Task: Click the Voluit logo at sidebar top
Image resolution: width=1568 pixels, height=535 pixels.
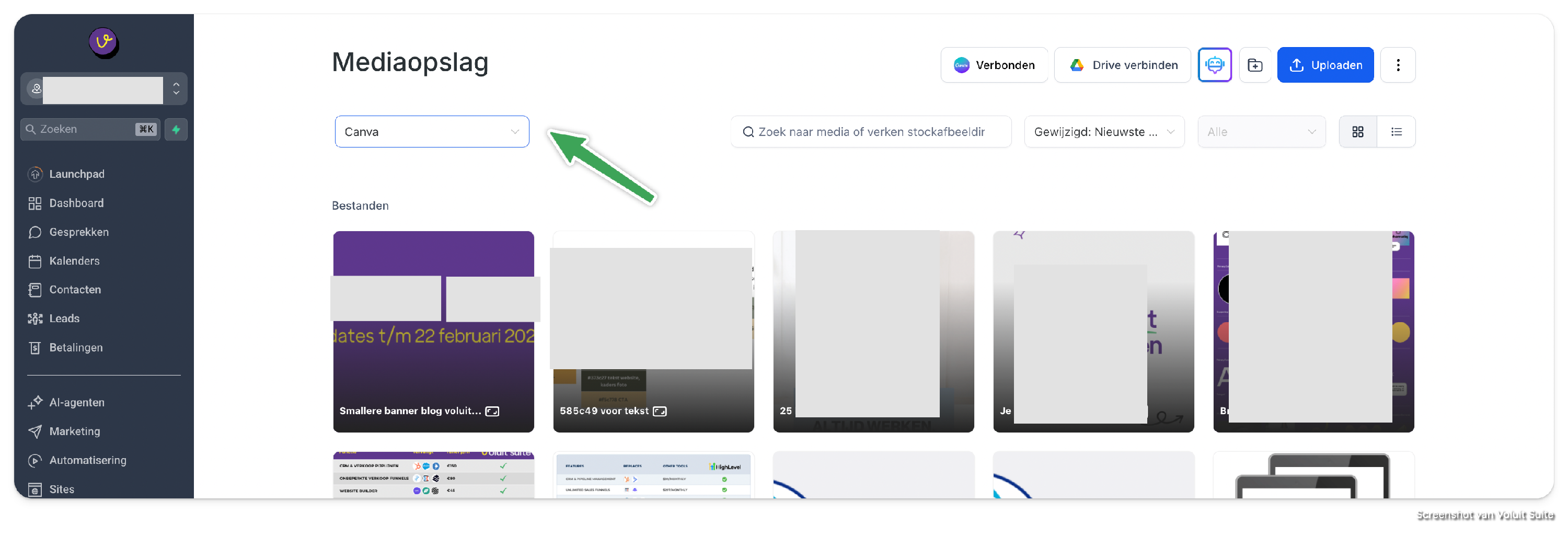Action: (x=103, y=43)
